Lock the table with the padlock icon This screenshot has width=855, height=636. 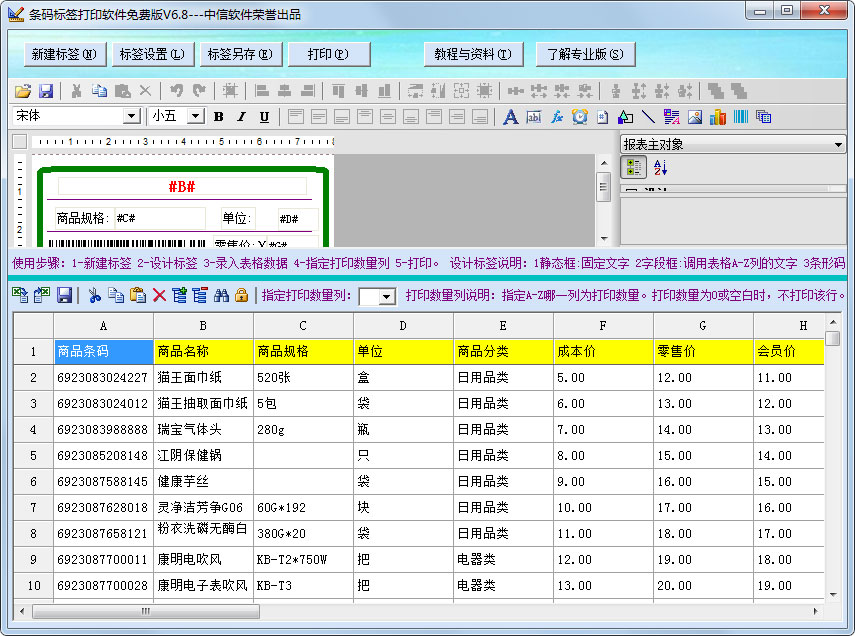click(241, 295)
